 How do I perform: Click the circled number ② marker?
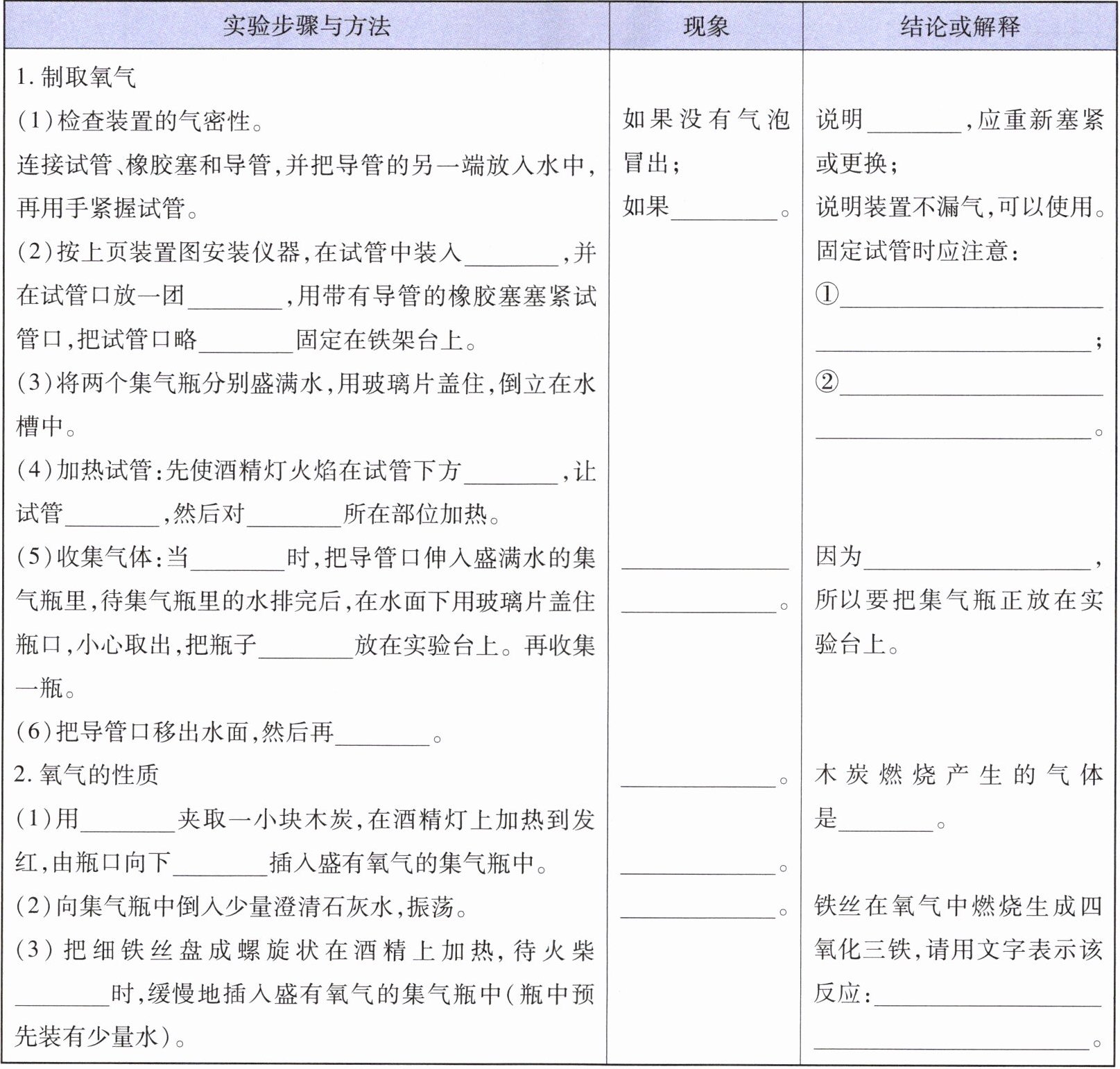827,382
